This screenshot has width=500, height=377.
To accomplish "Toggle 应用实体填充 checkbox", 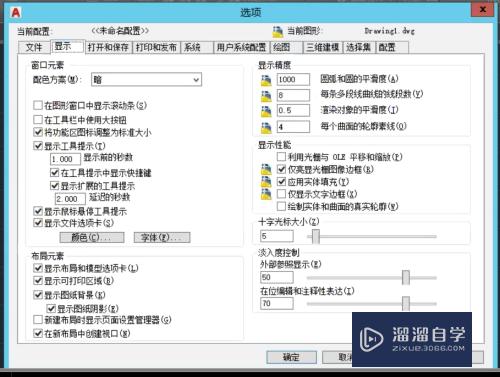I will click(281, 182).
